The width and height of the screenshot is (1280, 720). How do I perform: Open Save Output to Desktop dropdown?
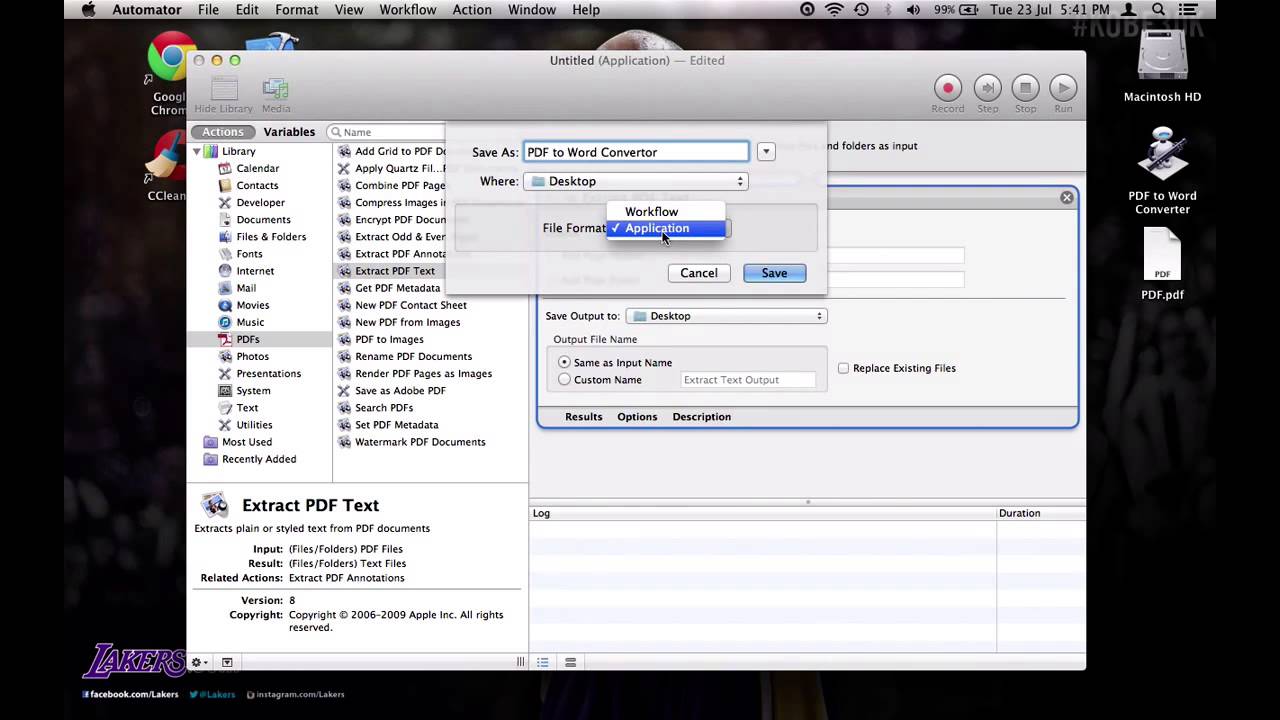coord(726,316)
